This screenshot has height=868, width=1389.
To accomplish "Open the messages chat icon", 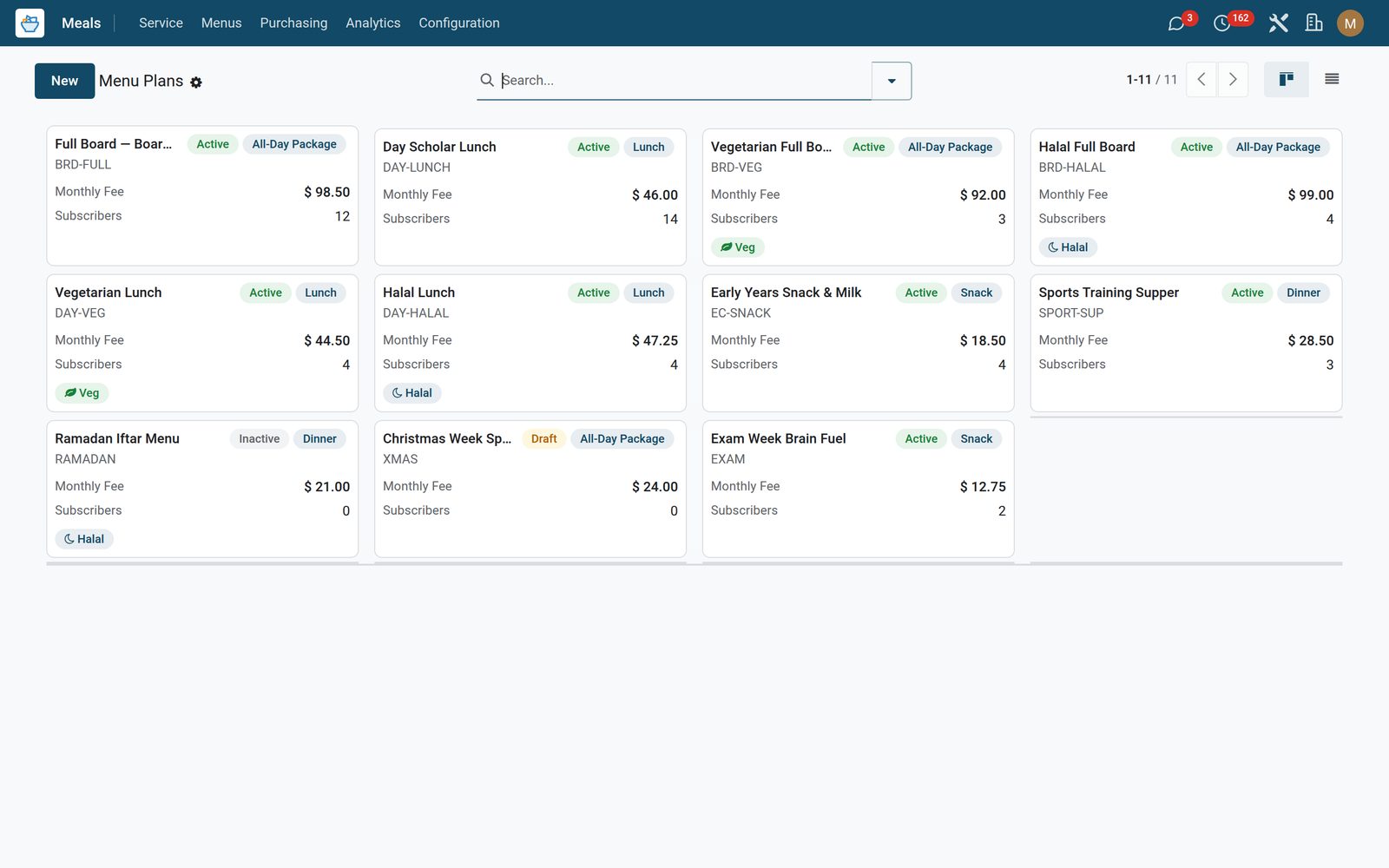I will tap(1176, 23).
